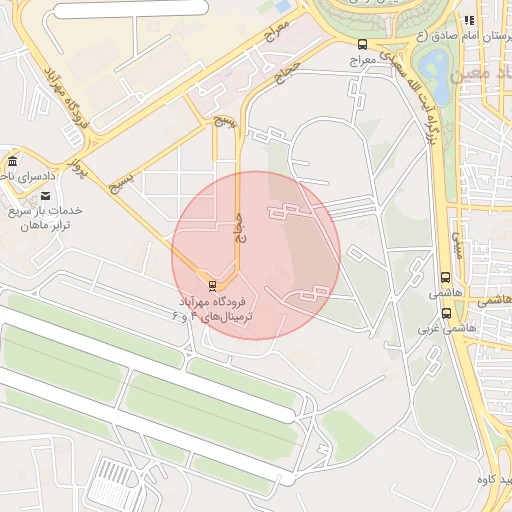The height and width of the screenshot is (512, 512).
Task: Click the blue pond in the park
Action: pos(435,77)
